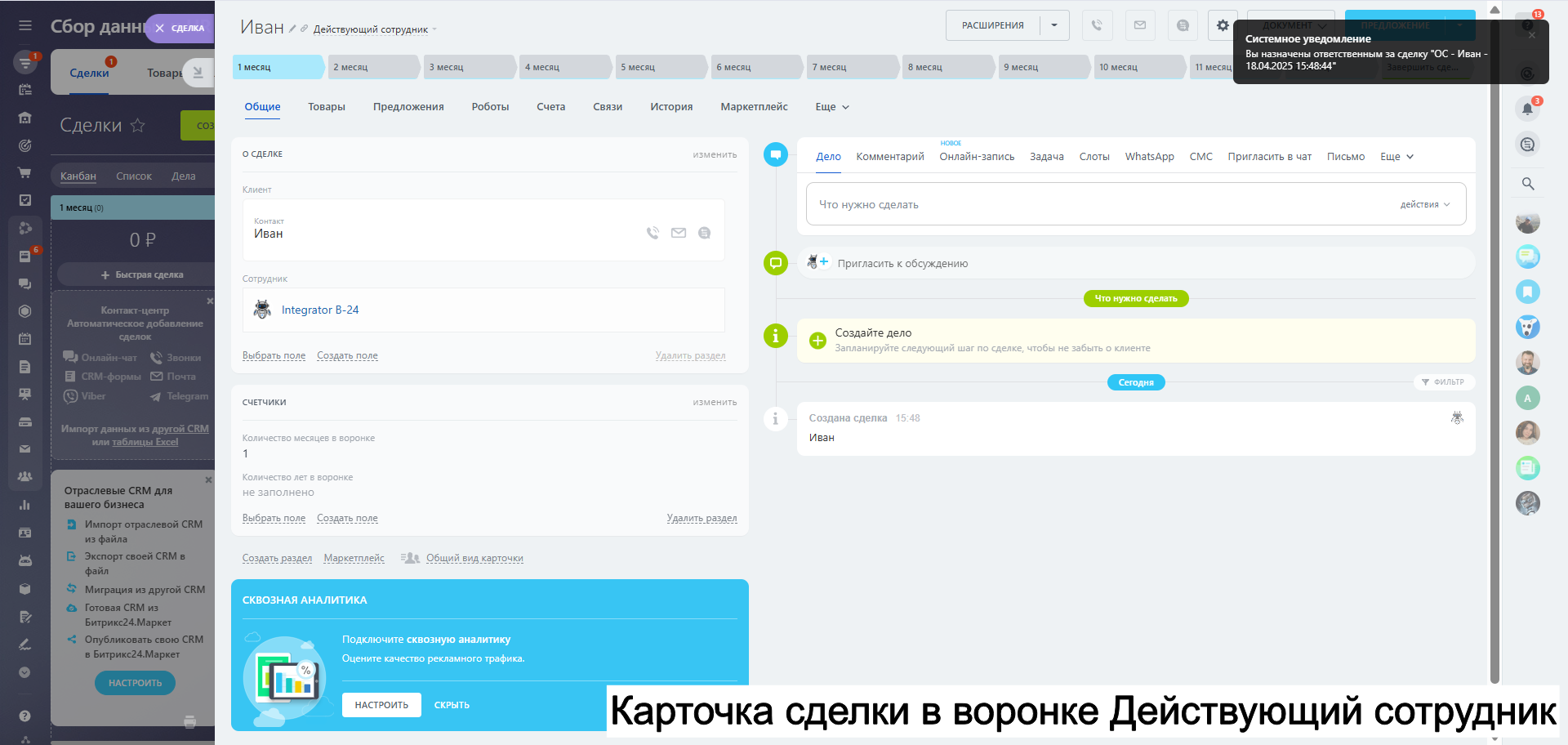The image size is (1568, 745).
Task: Click the Что нужно сделать input field
Action: pyautogui.click(x=1136, y=204)
